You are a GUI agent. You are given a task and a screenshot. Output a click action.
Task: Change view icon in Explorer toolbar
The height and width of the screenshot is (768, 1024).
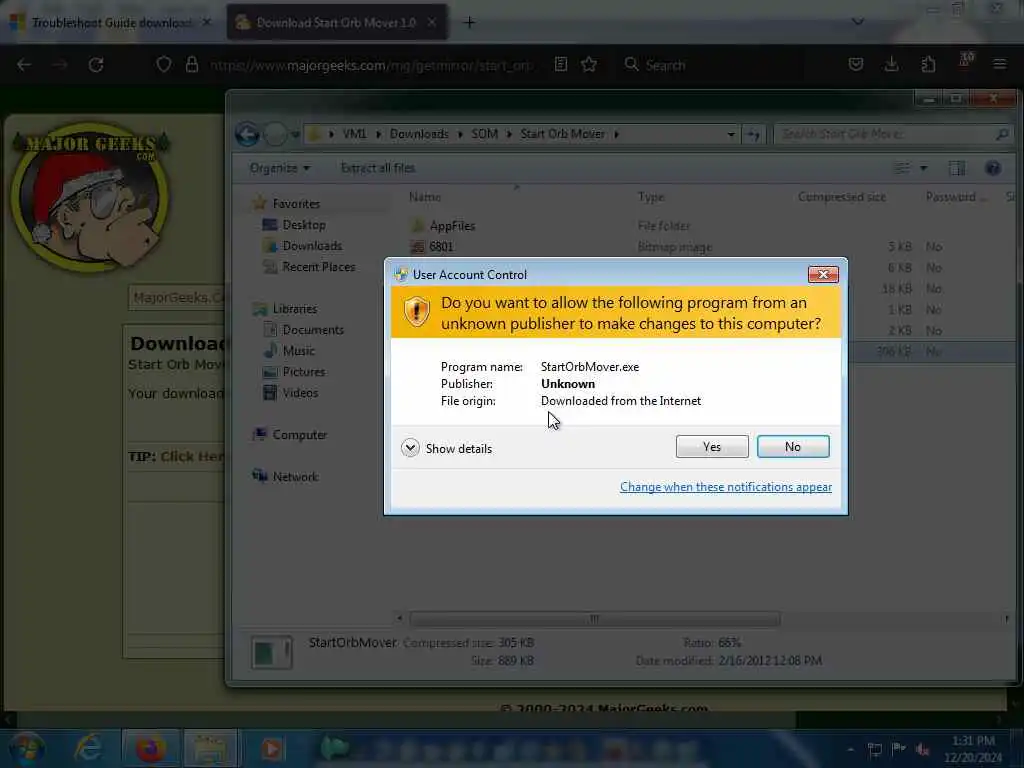coord(902,168)
